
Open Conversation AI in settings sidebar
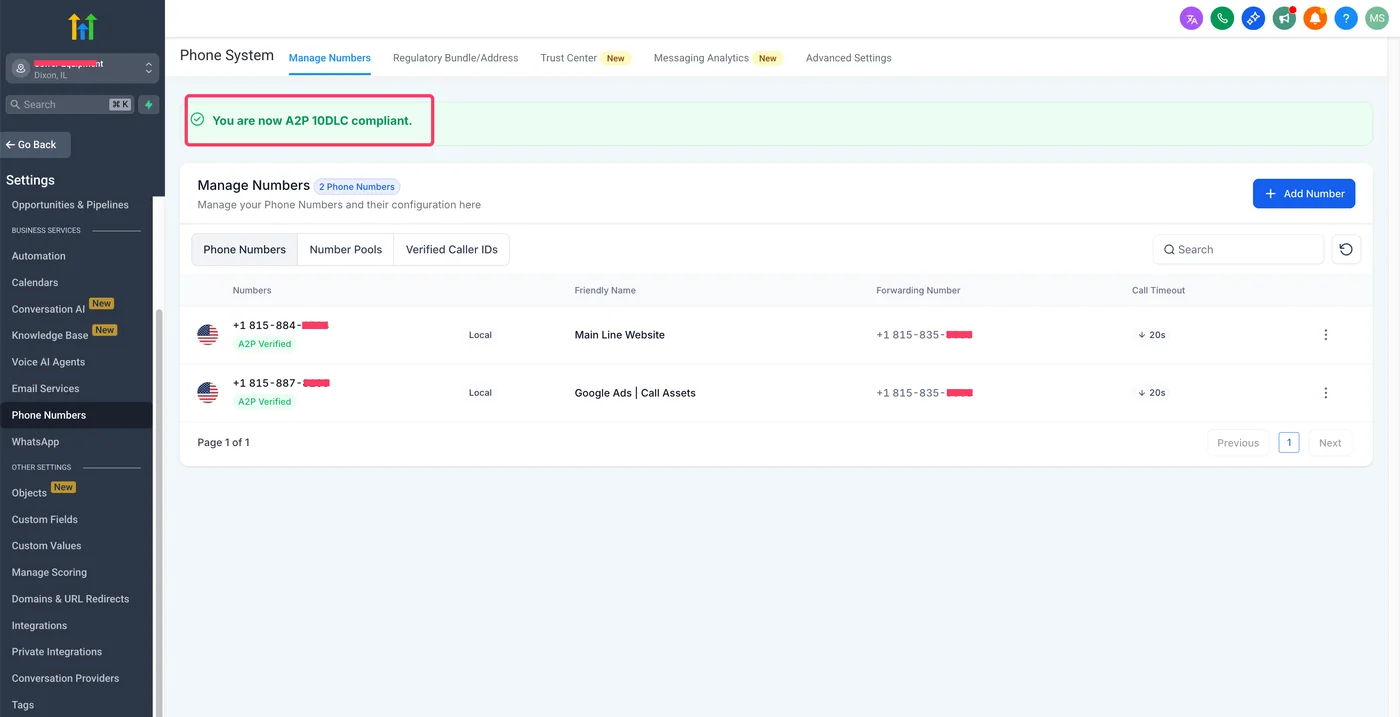48,309
